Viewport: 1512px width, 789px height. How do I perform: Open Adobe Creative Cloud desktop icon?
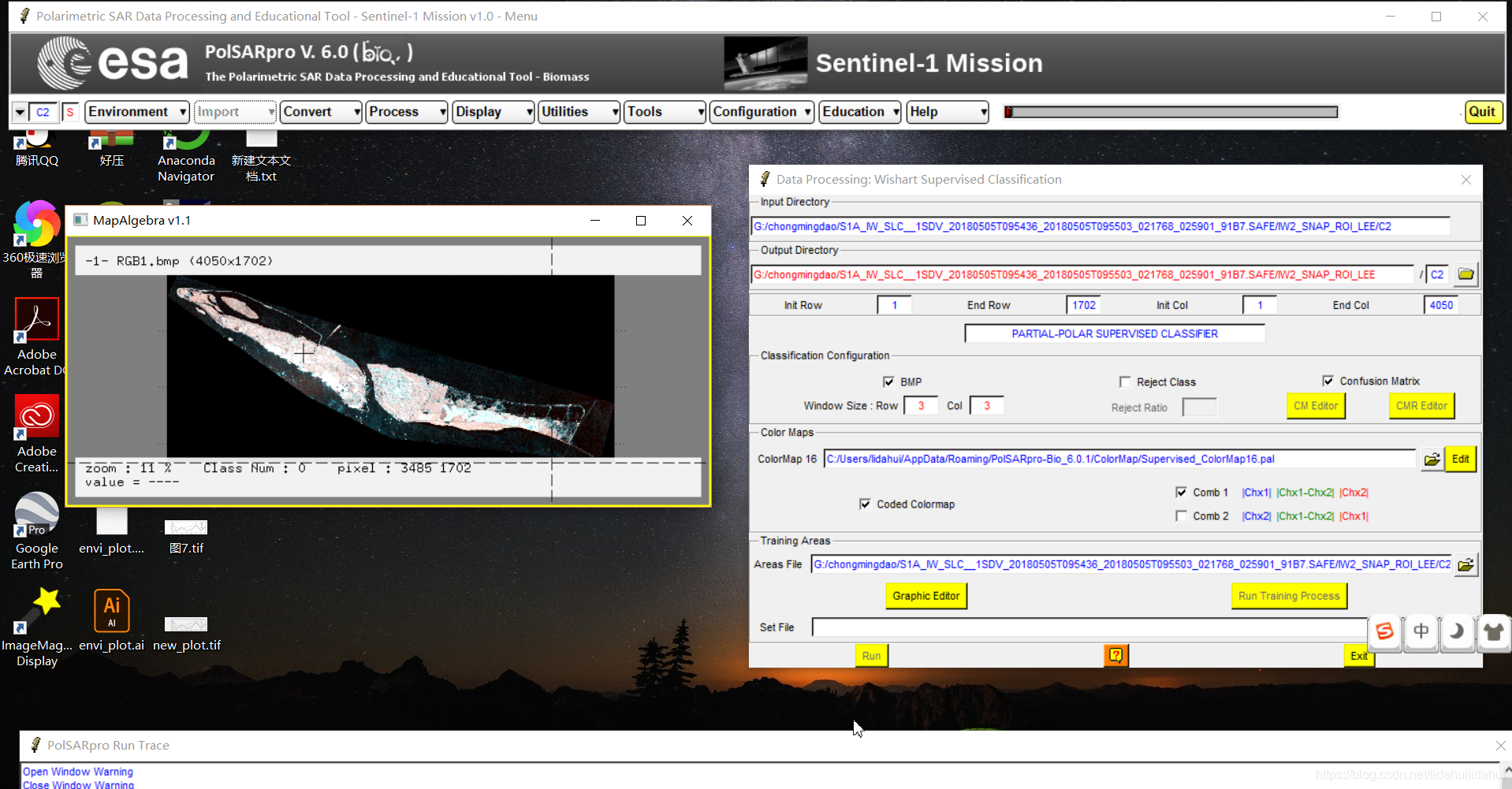pyautogui.click(x=36, y=434)
